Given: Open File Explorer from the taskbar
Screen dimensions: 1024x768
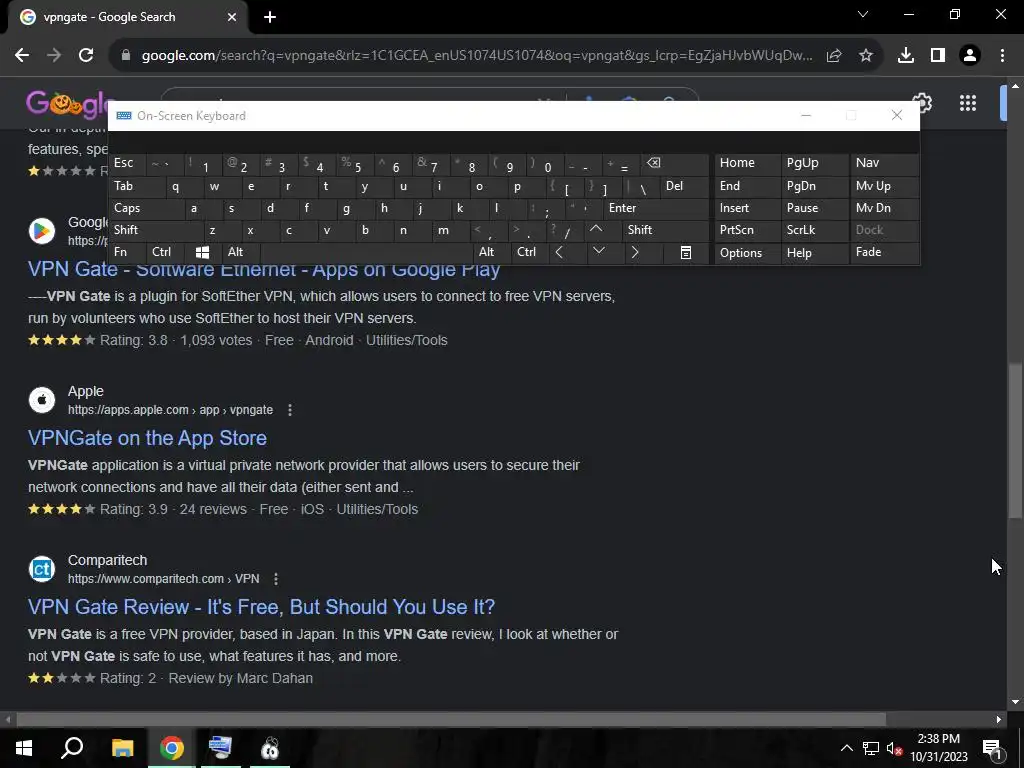Looking at the screenshot, I should click(x=122, y=748).
